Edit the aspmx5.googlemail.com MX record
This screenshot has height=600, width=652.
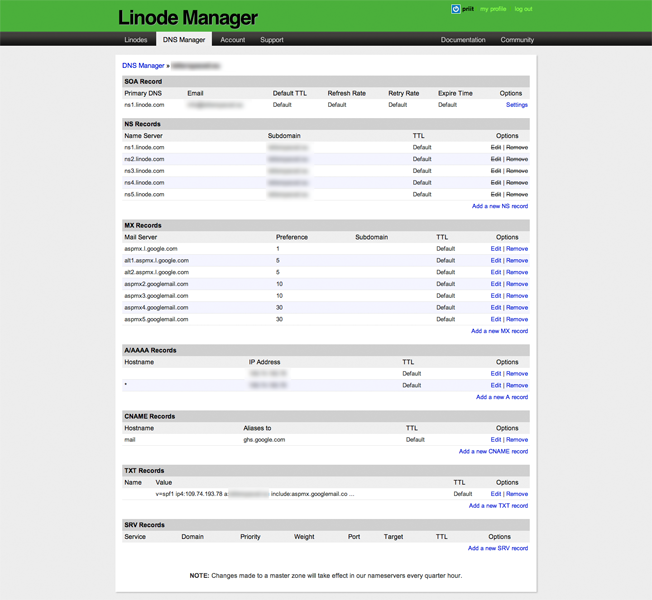[495, 320]
